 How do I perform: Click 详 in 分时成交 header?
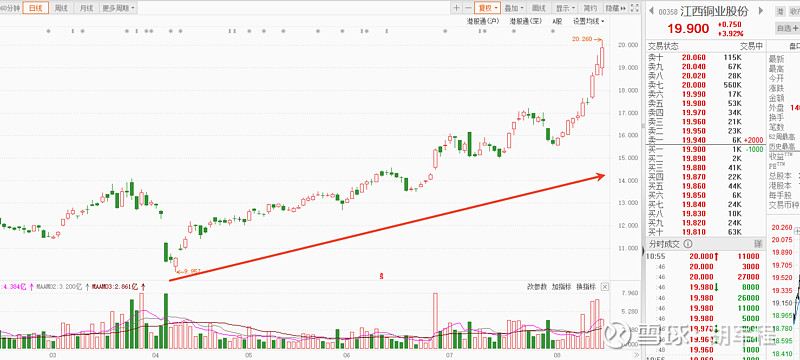[758, 244]
